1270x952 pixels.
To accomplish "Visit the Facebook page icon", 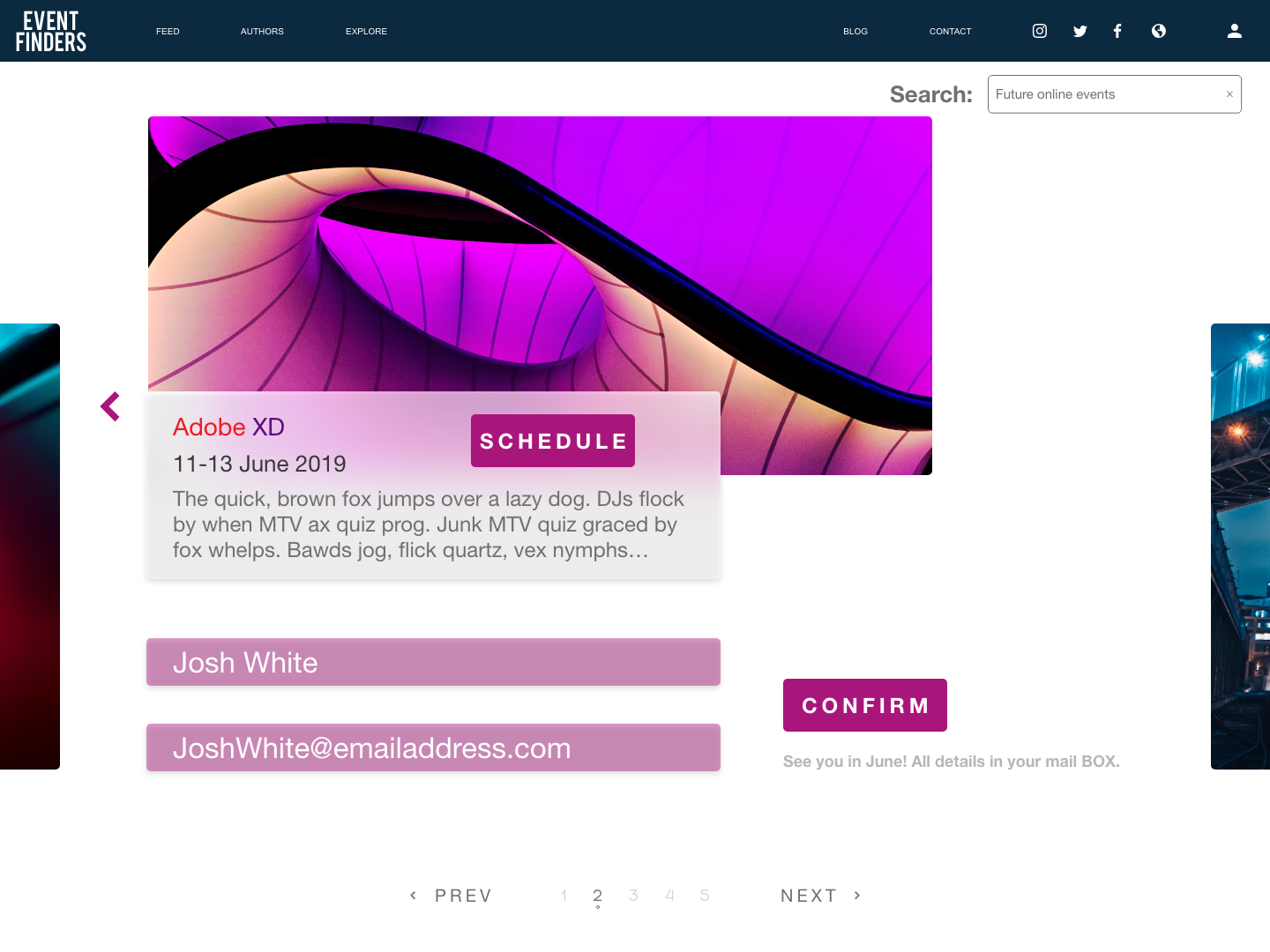I will click(1117, 31).
